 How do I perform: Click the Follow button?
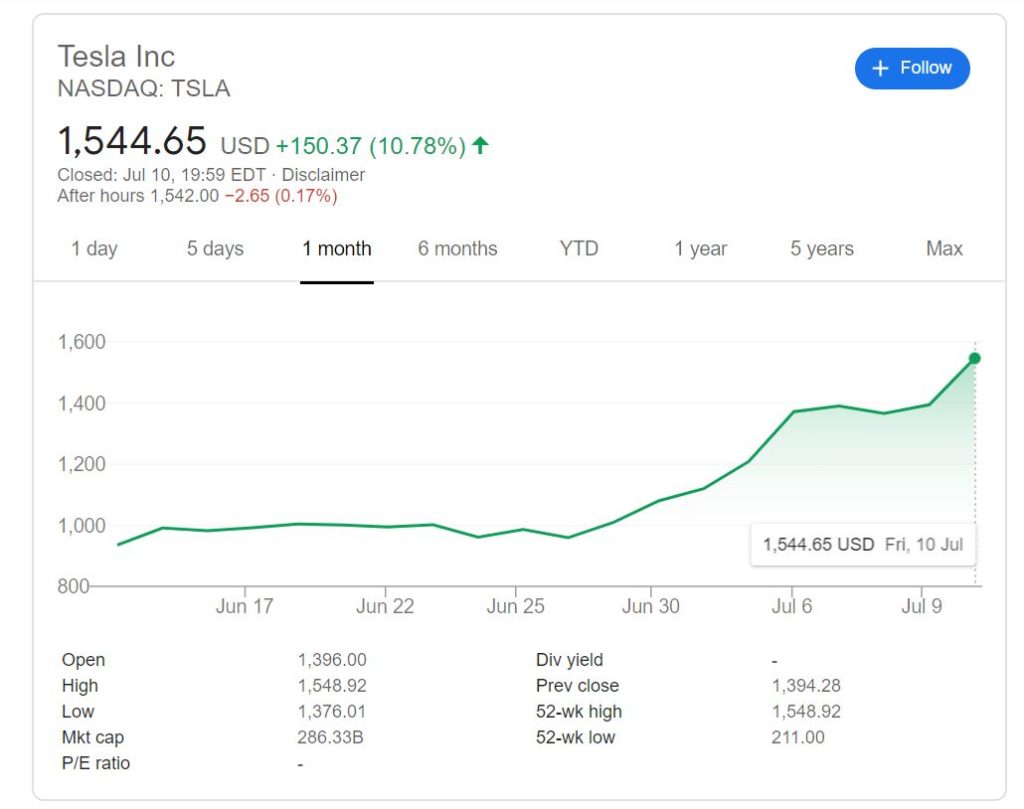click(912, 68)
